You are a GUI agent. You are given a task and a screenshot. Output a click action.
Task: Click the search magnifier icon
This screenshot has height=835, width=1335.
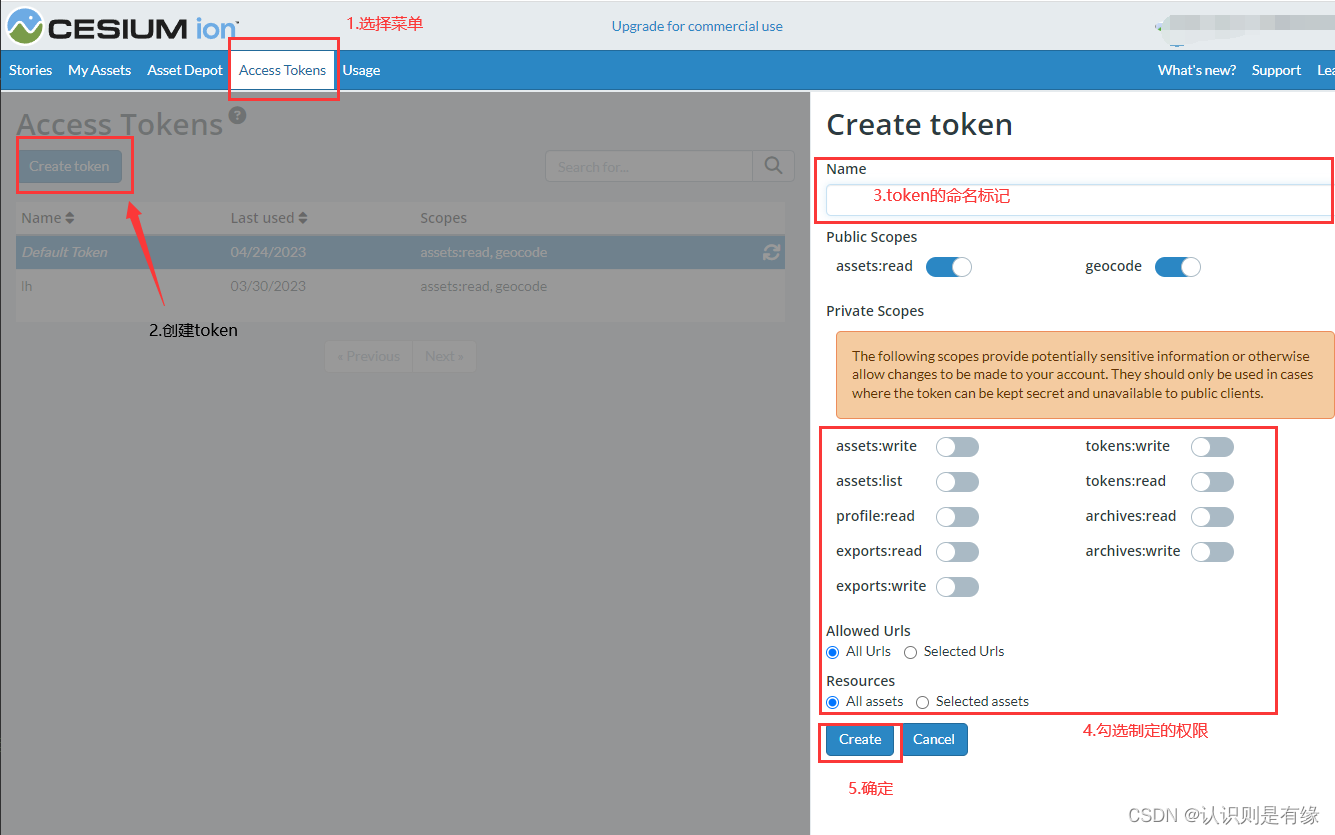pos(773,166)
